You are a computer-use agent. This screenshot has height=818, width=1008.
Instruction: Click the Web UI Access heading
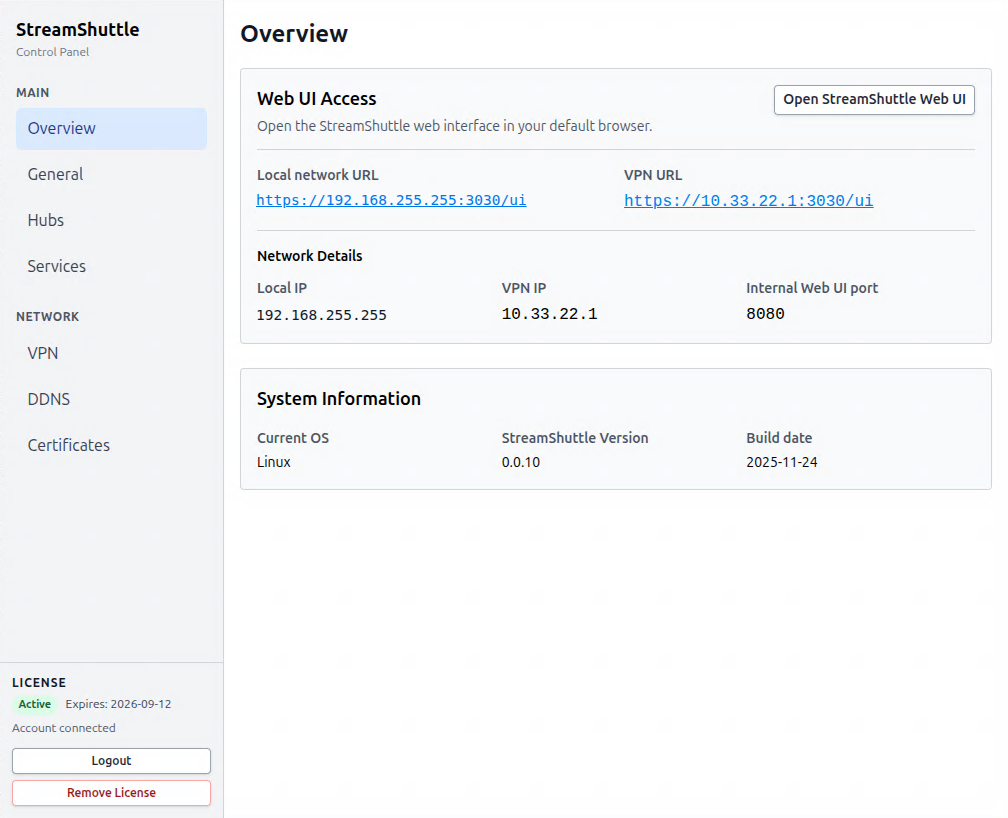coord(316,98)
